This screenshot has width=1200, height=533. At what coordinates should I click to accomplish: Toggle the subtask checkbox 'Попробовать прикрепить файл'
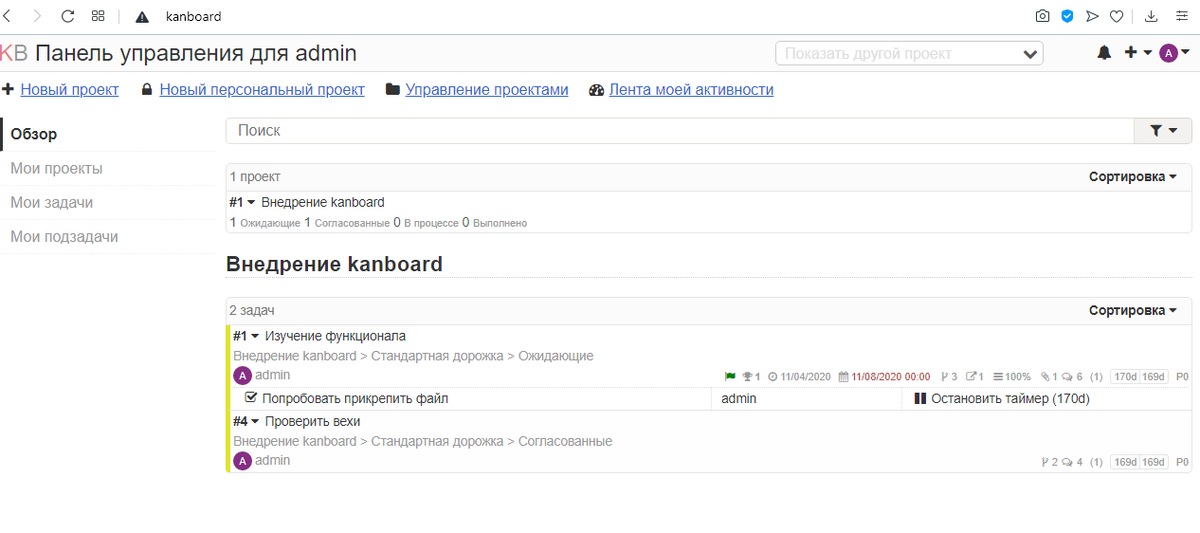tap(251, 398)
